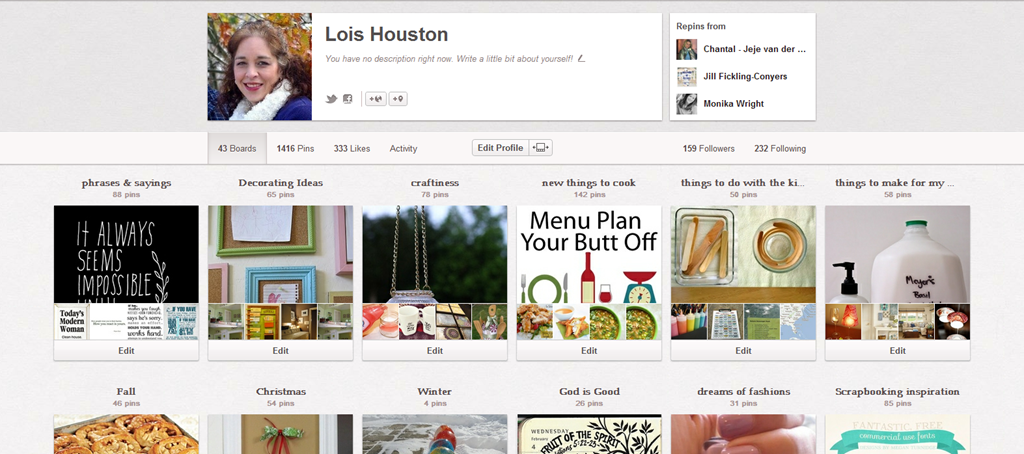Open the Menu Plan board cover image
Viewport: 1024px width, 454px height.
589,254
